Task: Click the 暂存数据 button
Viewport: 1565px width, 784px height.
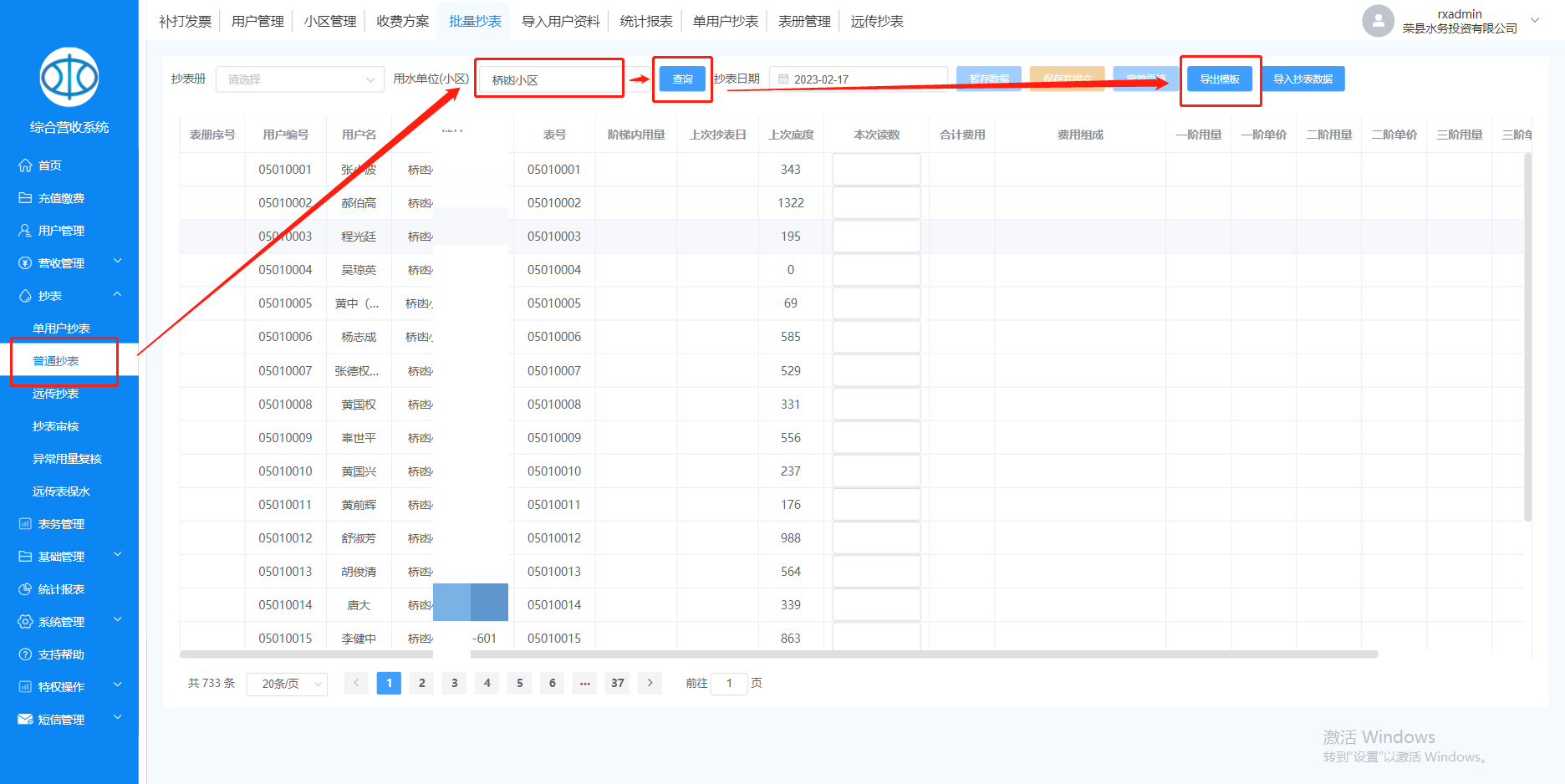Action: tap(989, 79)
